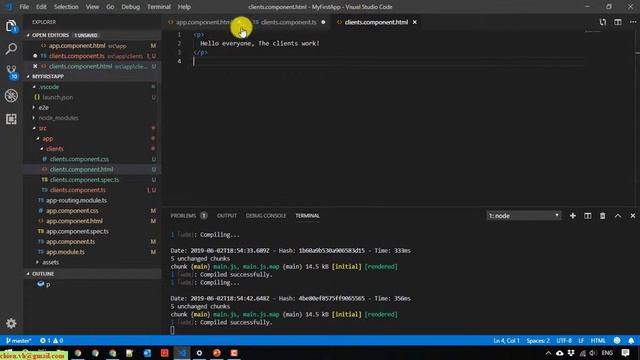Open app-routing.module.ts in explorer
Screen dimensions: 640x360
click(x=76, y=200)
